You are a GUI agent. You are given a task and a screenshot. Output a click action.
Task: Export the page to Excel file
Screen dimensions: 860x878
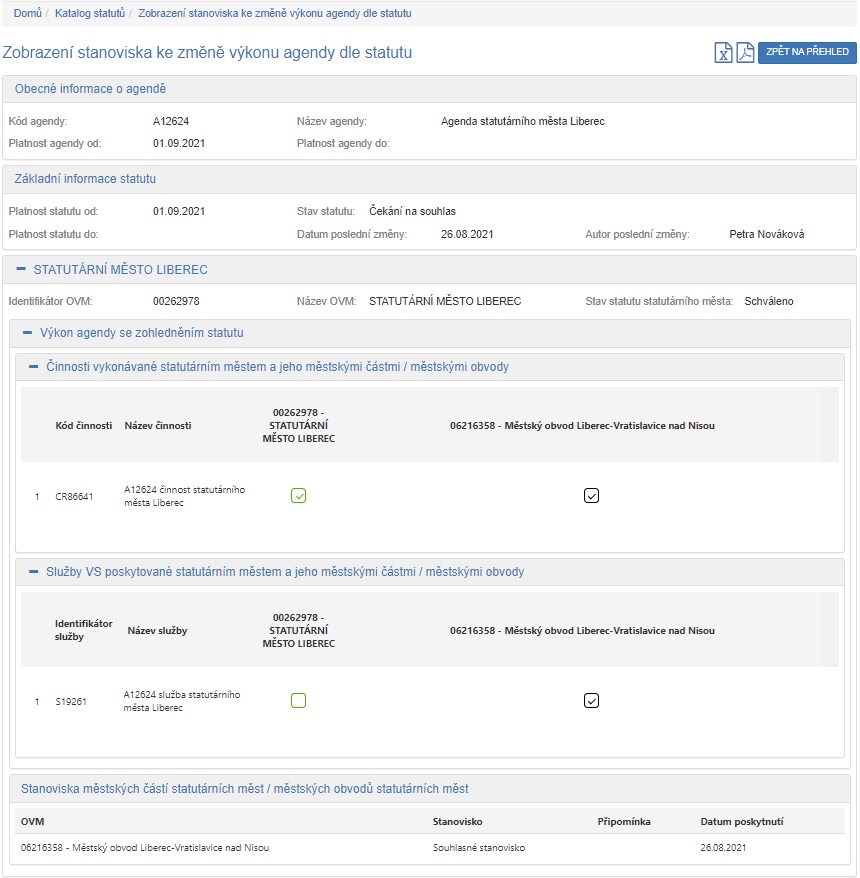723,53
